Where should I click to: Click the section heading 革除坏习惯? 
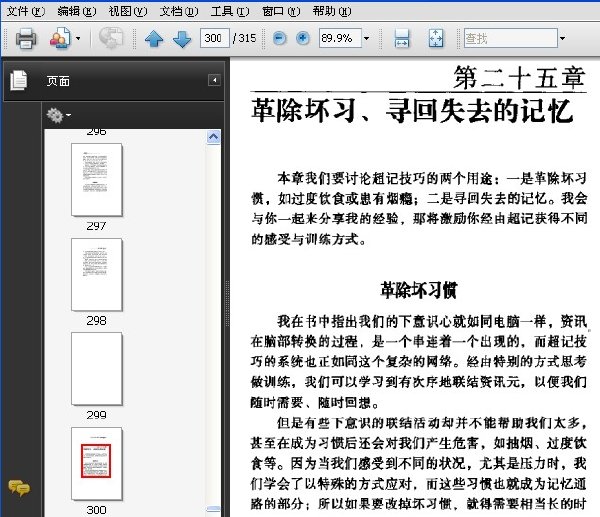[x=419, y=290]
